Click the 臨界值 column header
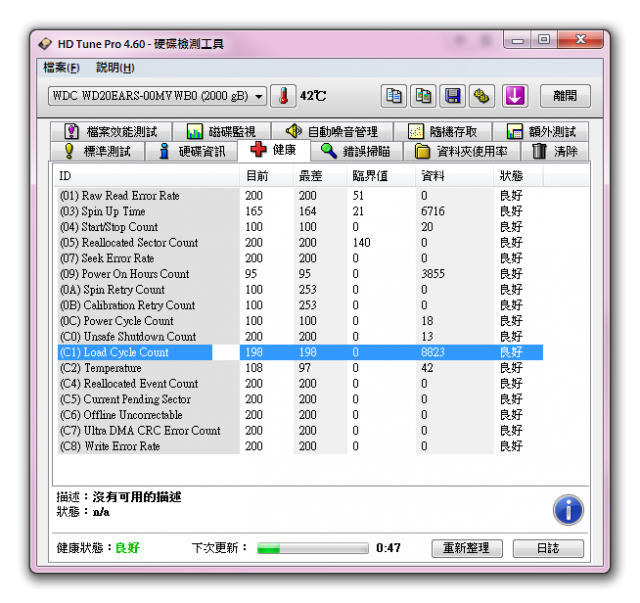640x603 pixels. coord(381,176)
